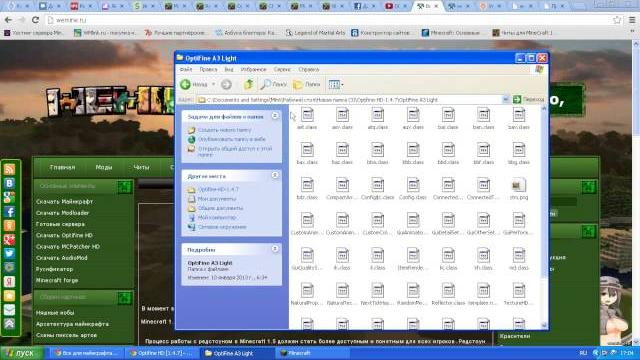Screen dimensions: 640x360
Task: Click the Twitter share icon in sidebar
Action: (x=9, y=253)
